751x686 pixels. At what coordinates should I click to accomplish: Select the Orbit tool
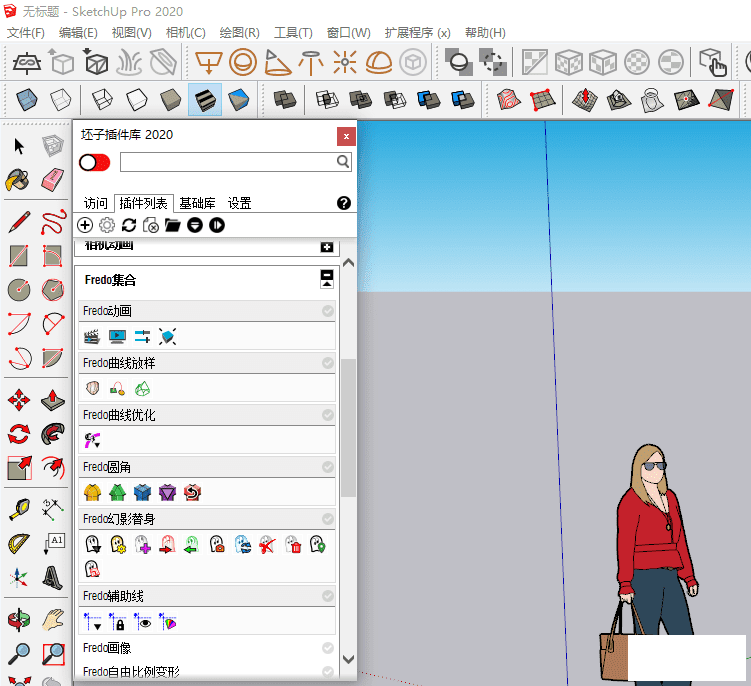[x=19, y=619]
